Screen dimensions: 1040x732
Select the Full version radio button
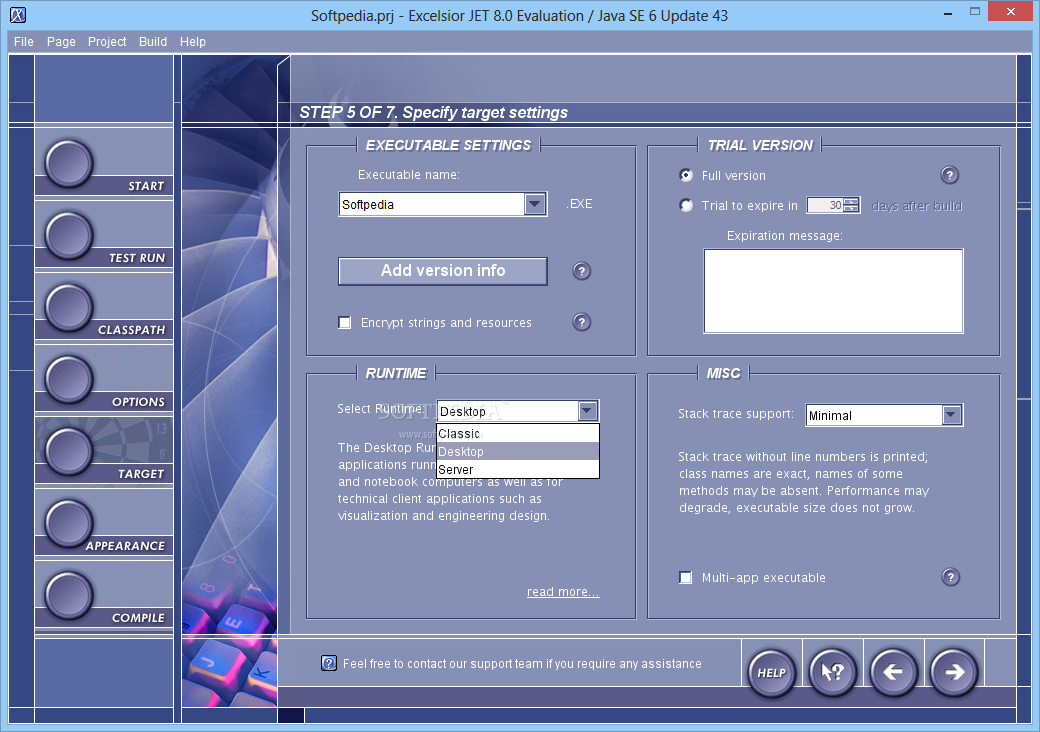point(686,175)
